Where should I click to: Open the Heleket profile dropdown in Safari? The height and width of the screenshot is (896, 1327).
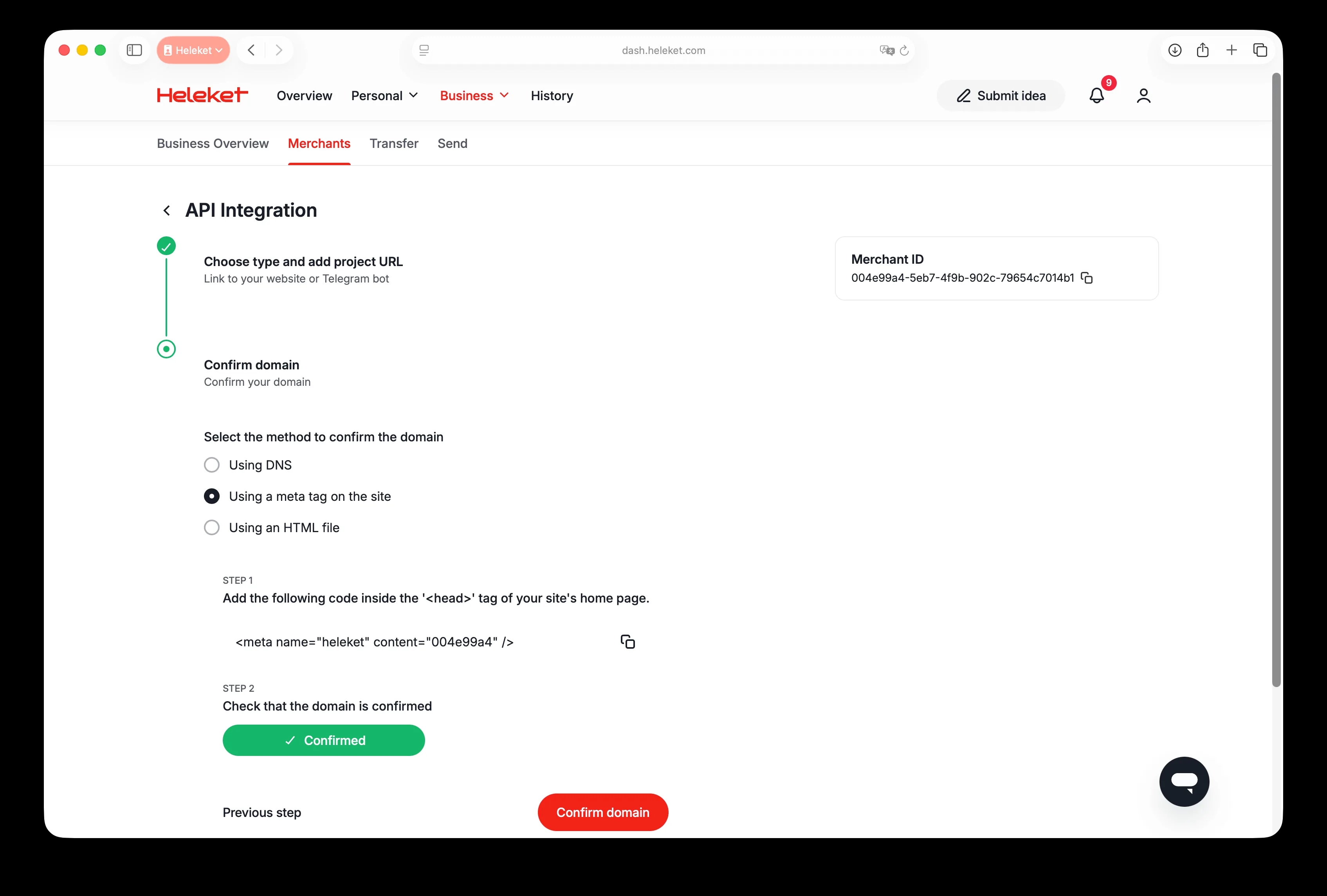click(x=193, y=50)
